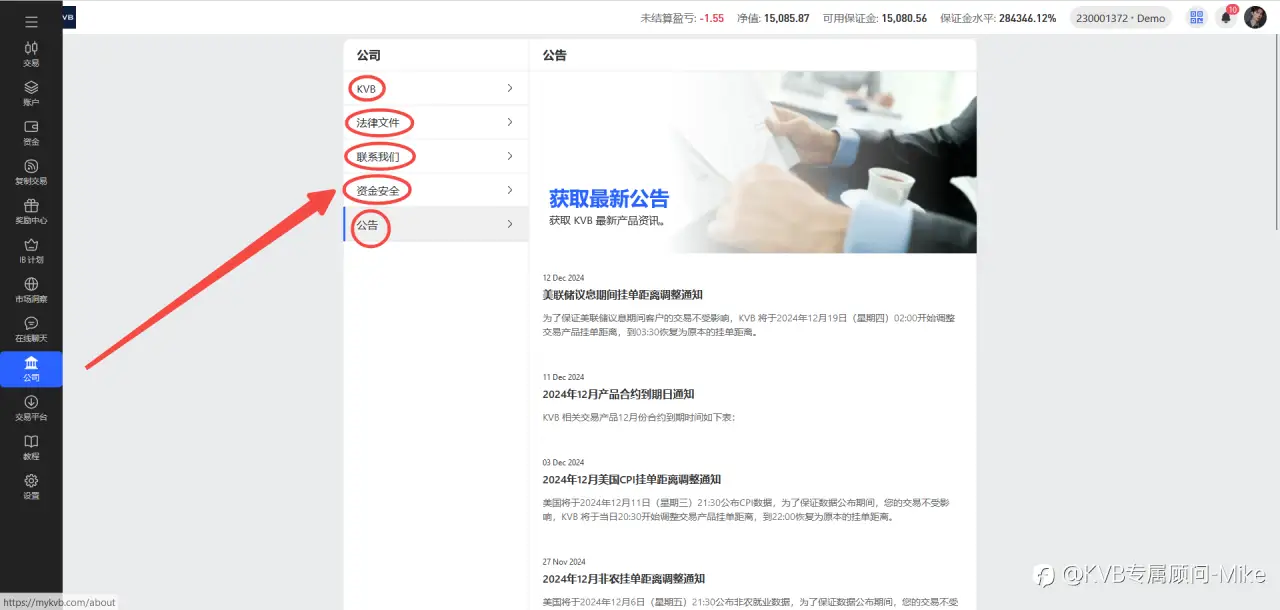Expand the KVB chevron arrow
This screenshot has height=610, width=1280.
510,88
